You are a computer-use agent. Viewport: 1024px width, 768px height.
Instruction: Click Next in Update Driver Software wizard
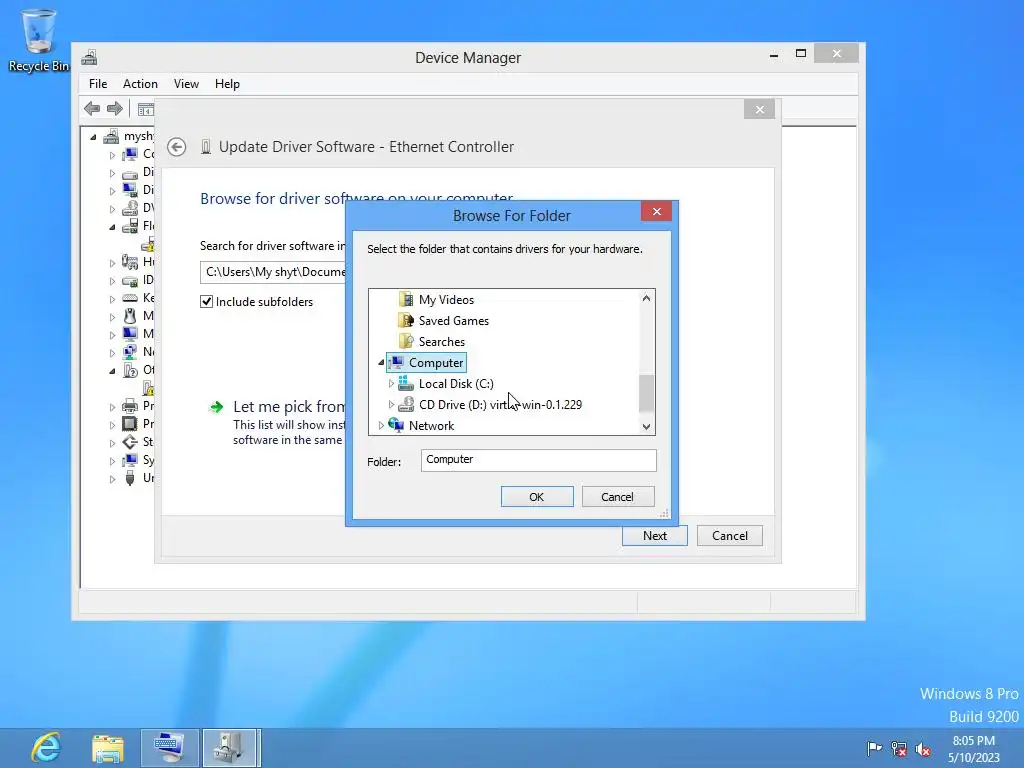(654, 536)
